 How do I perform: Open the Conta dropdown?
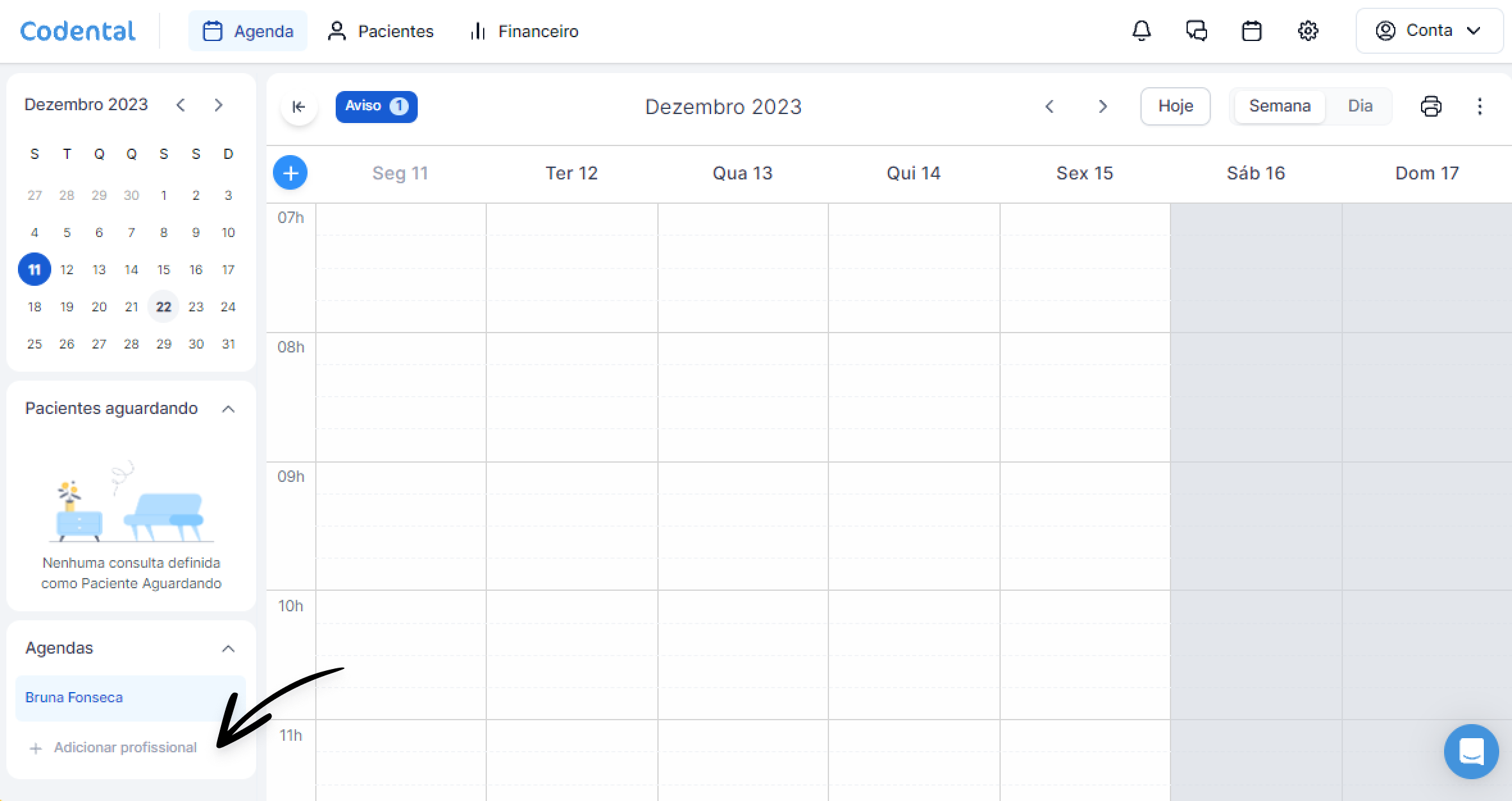1429,31
